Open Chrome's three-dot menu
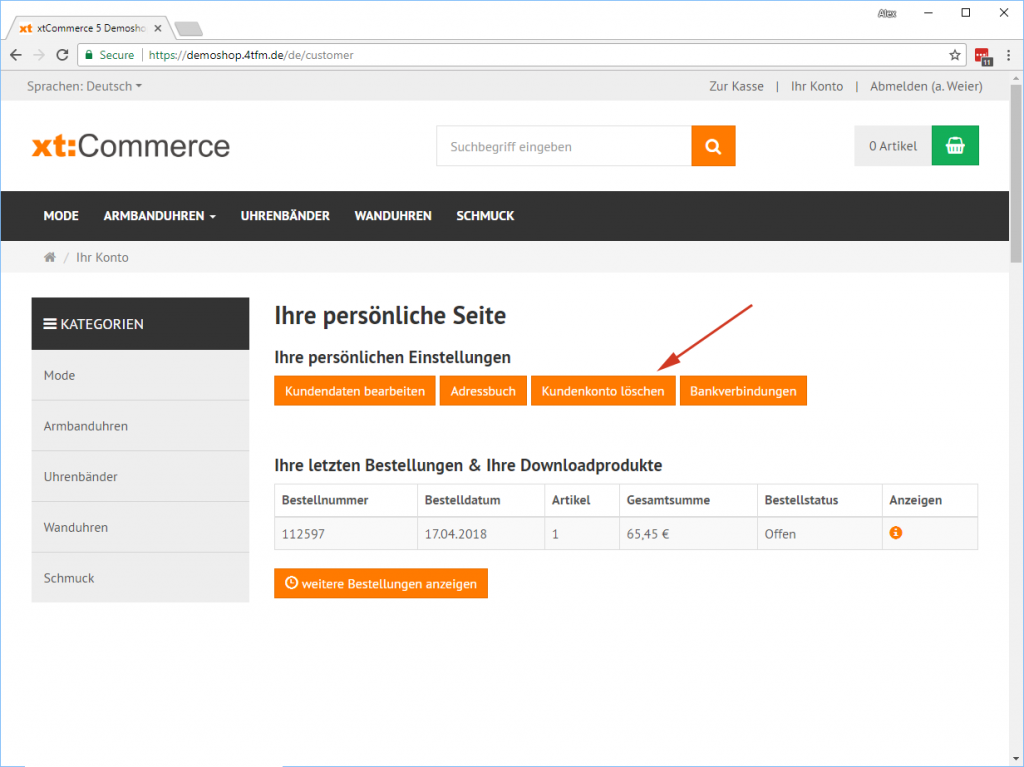This screenshot has width=1024, height=767. [x=1007, y=55]
